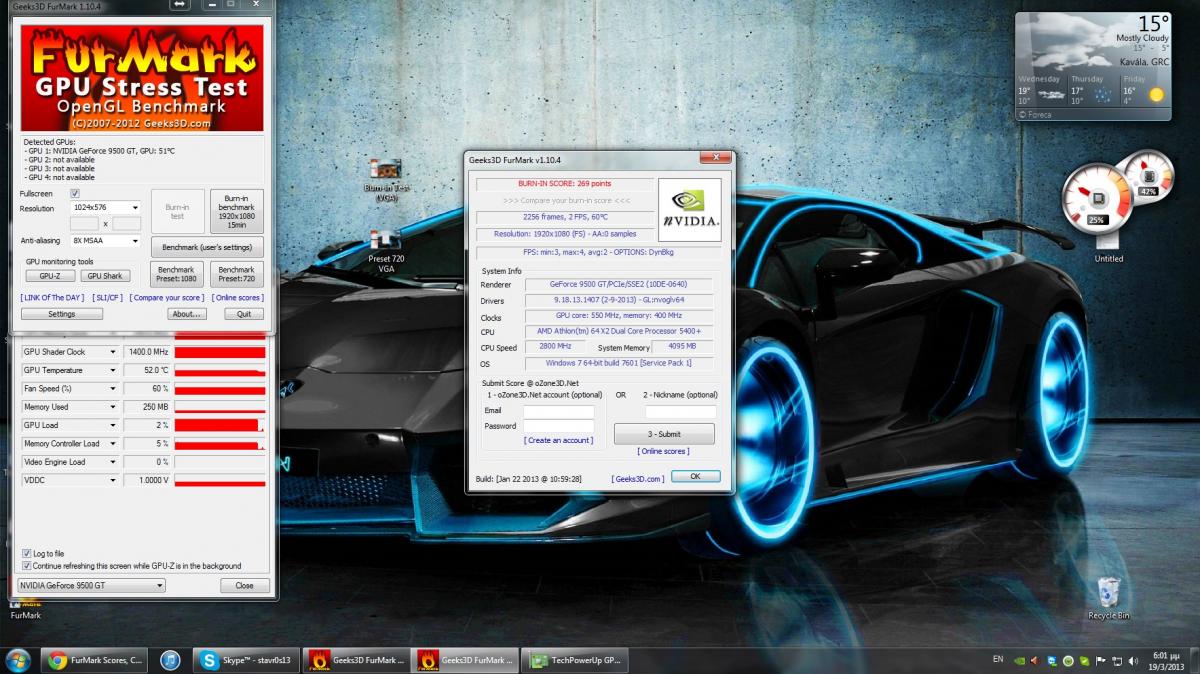Open the LINK Of The DAY link
The height and width of the screenshot is (674, 1200).
(x=52, y=298)
